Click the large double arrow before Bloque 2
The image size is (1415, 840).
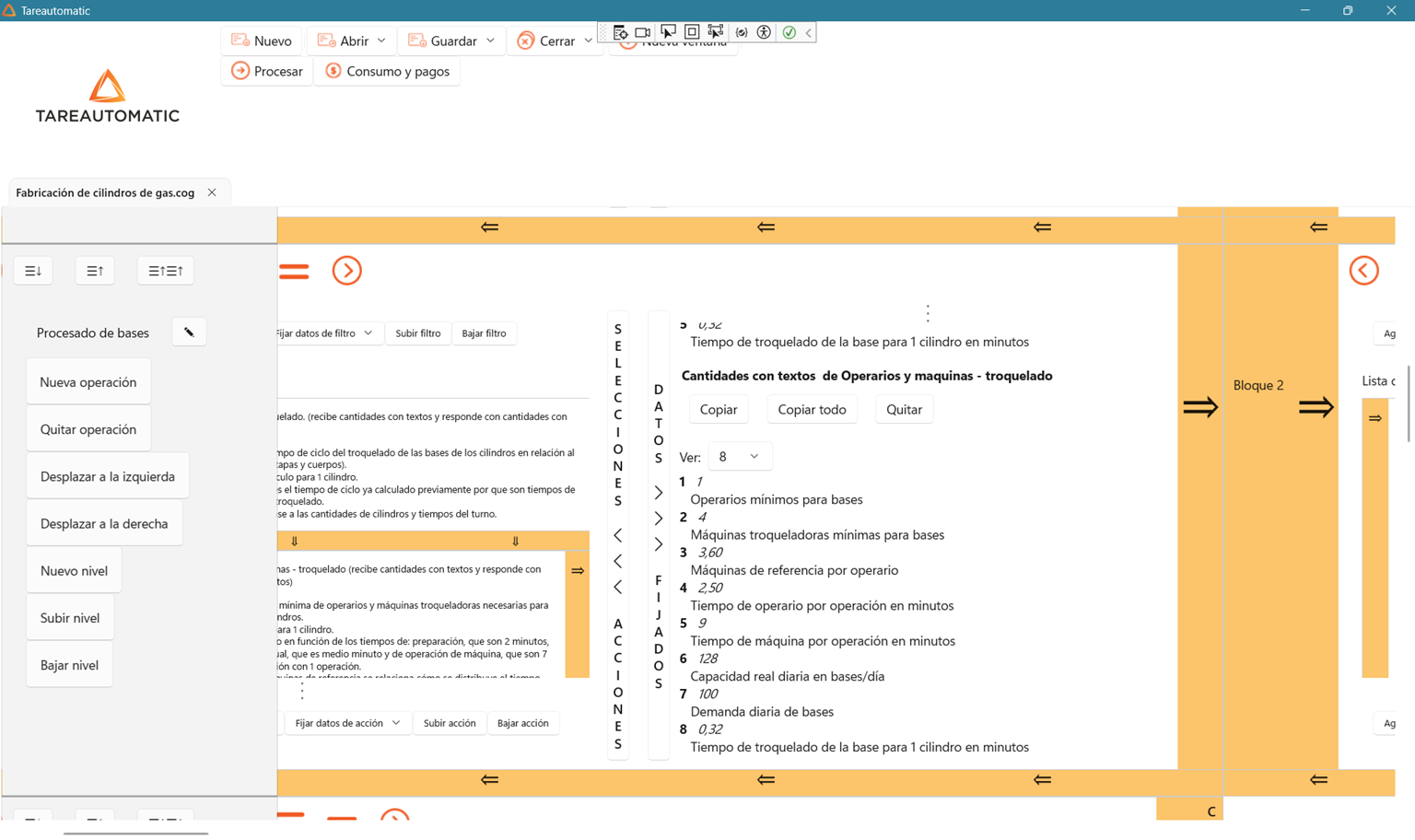pos(1200,407)
